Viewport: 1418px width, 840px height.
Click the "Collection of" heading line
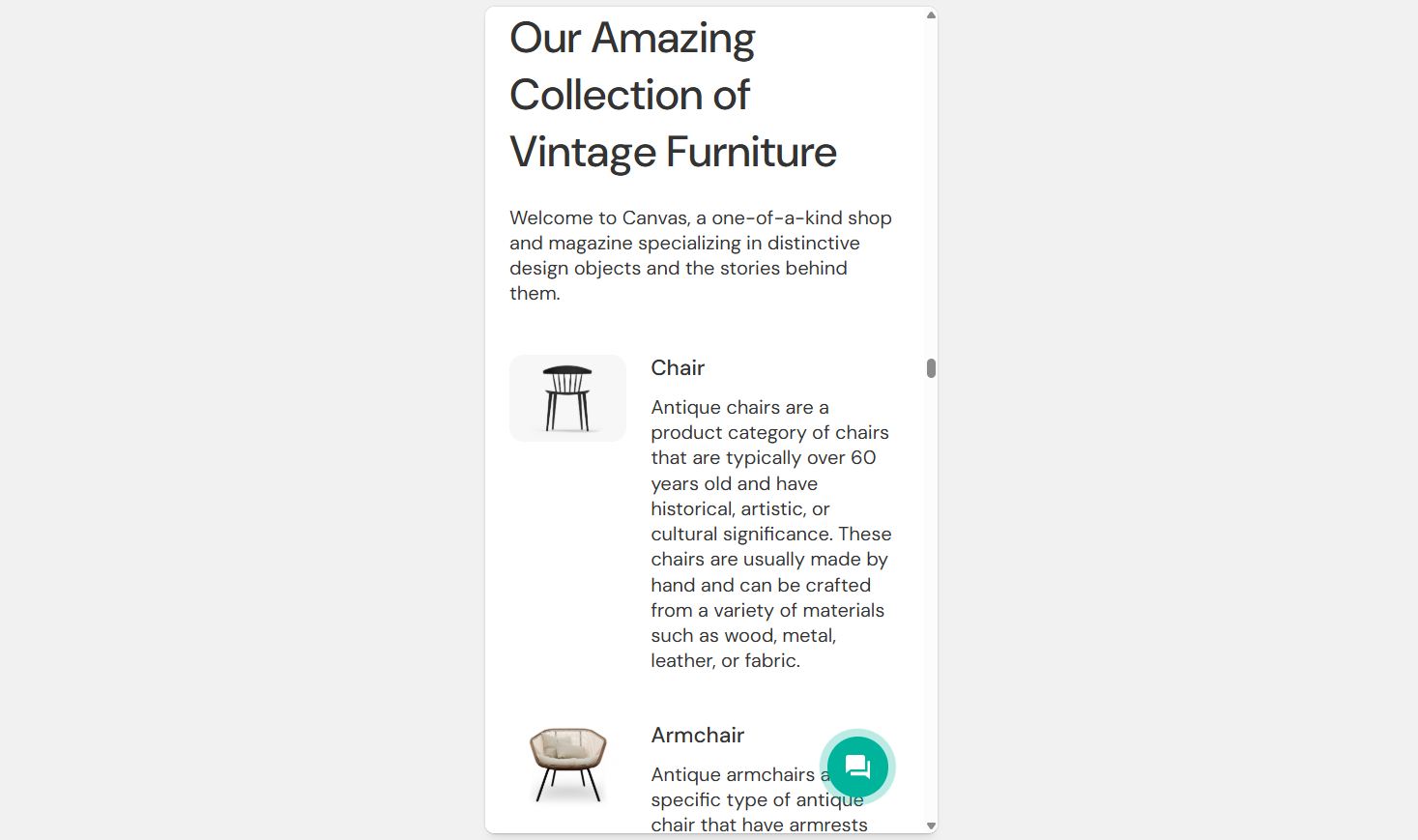point(629,96)
